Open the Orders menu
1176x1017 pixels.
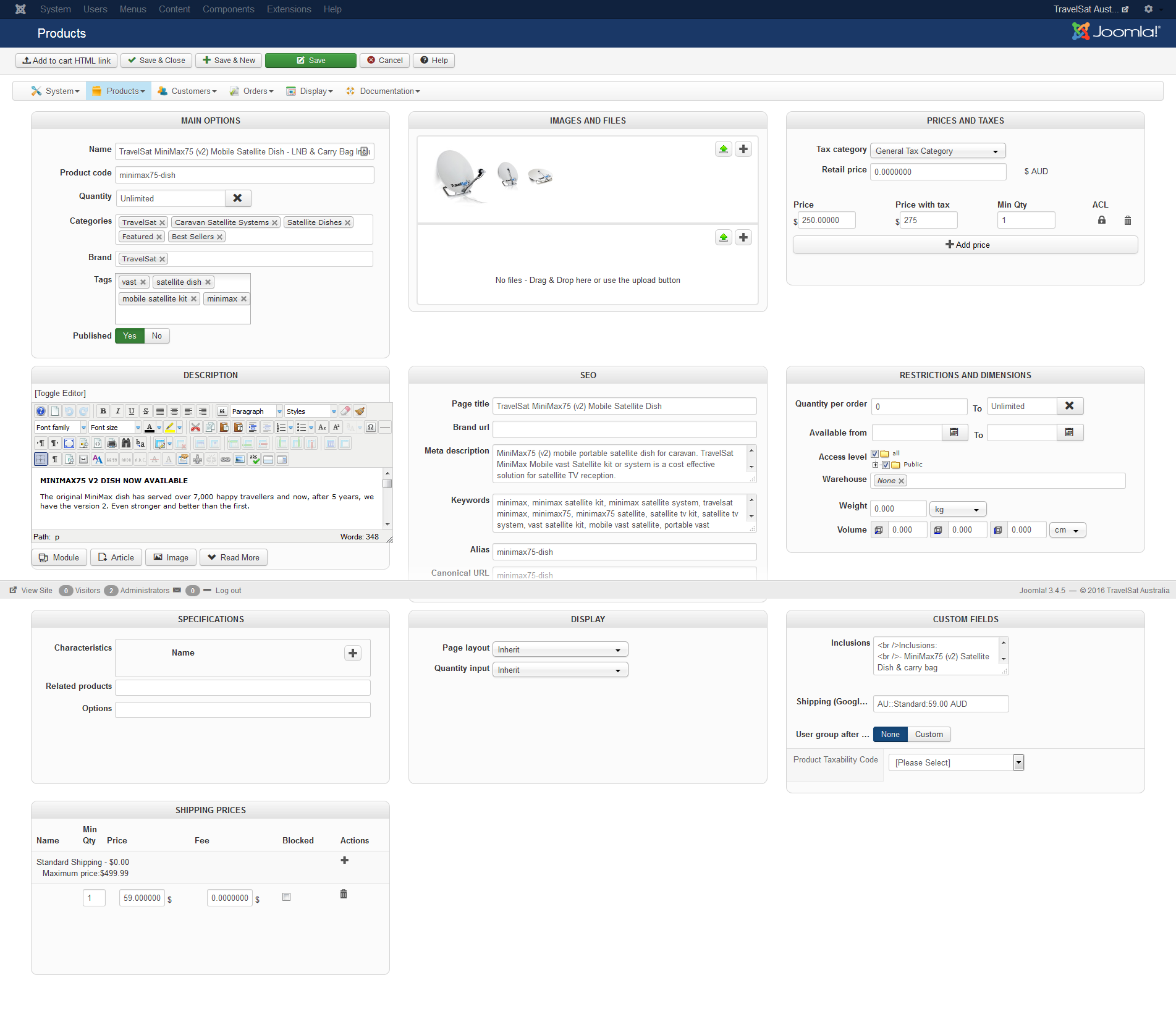pyautogui.click(x=252, y=91)
